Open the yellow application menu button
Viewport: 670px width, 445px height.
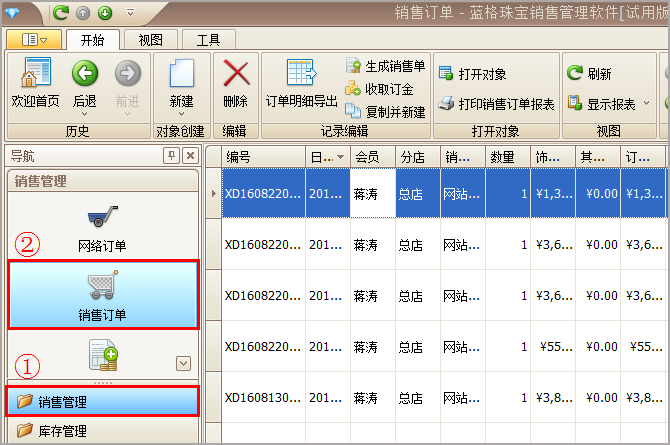coord(34,40)
